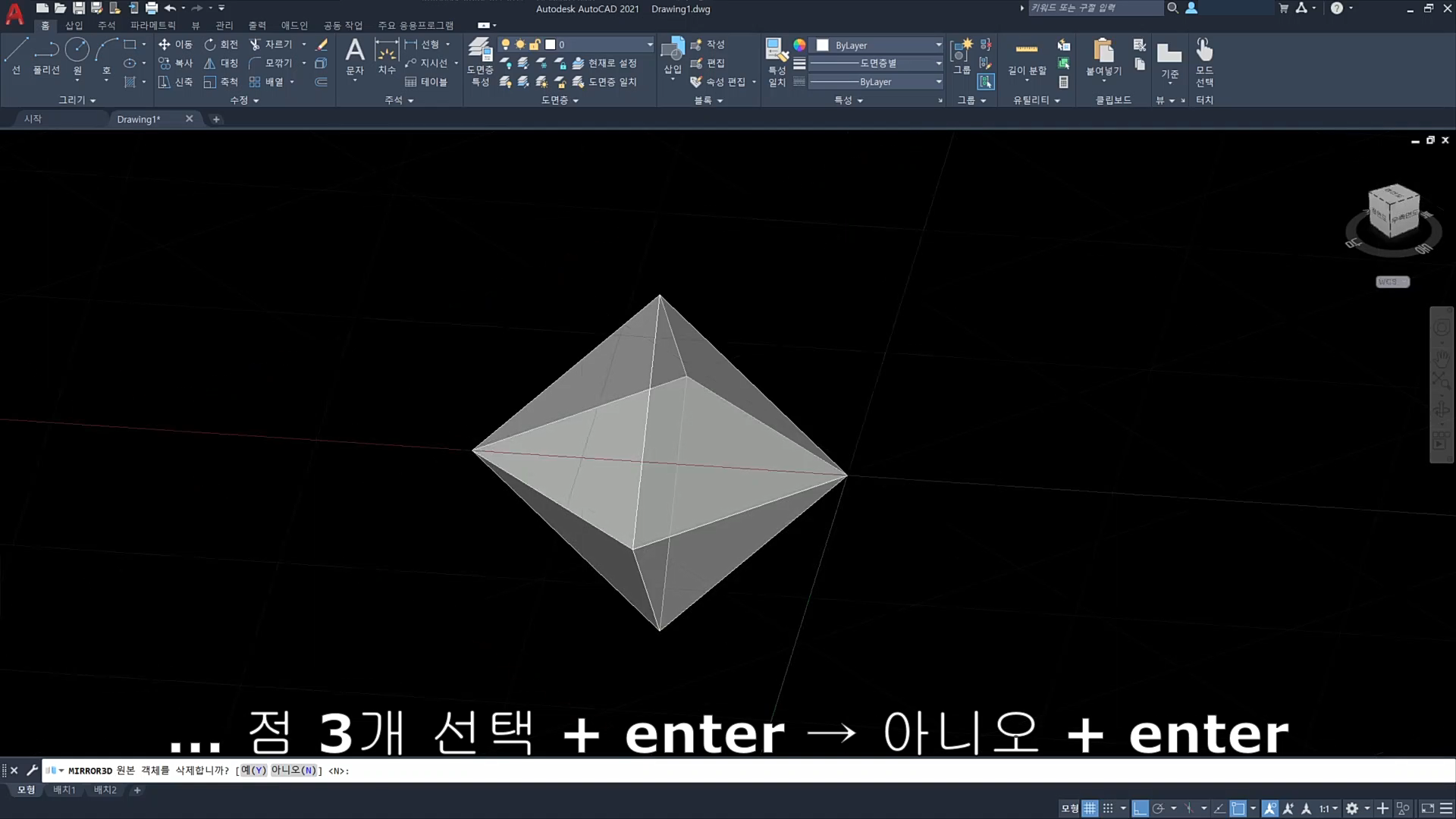This screenshot has width=1456, height=819.
Task: Toggle snap mode dots in status bar
Action: (x=1108, y=808)
